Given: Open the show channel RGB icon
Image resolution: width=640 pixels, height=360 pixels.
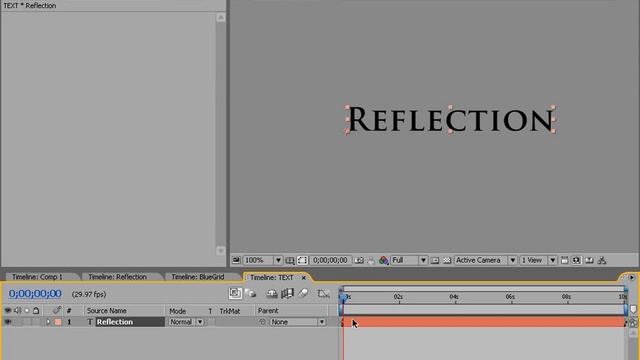Looking at the screenshot, I should [x=384, y=260].
